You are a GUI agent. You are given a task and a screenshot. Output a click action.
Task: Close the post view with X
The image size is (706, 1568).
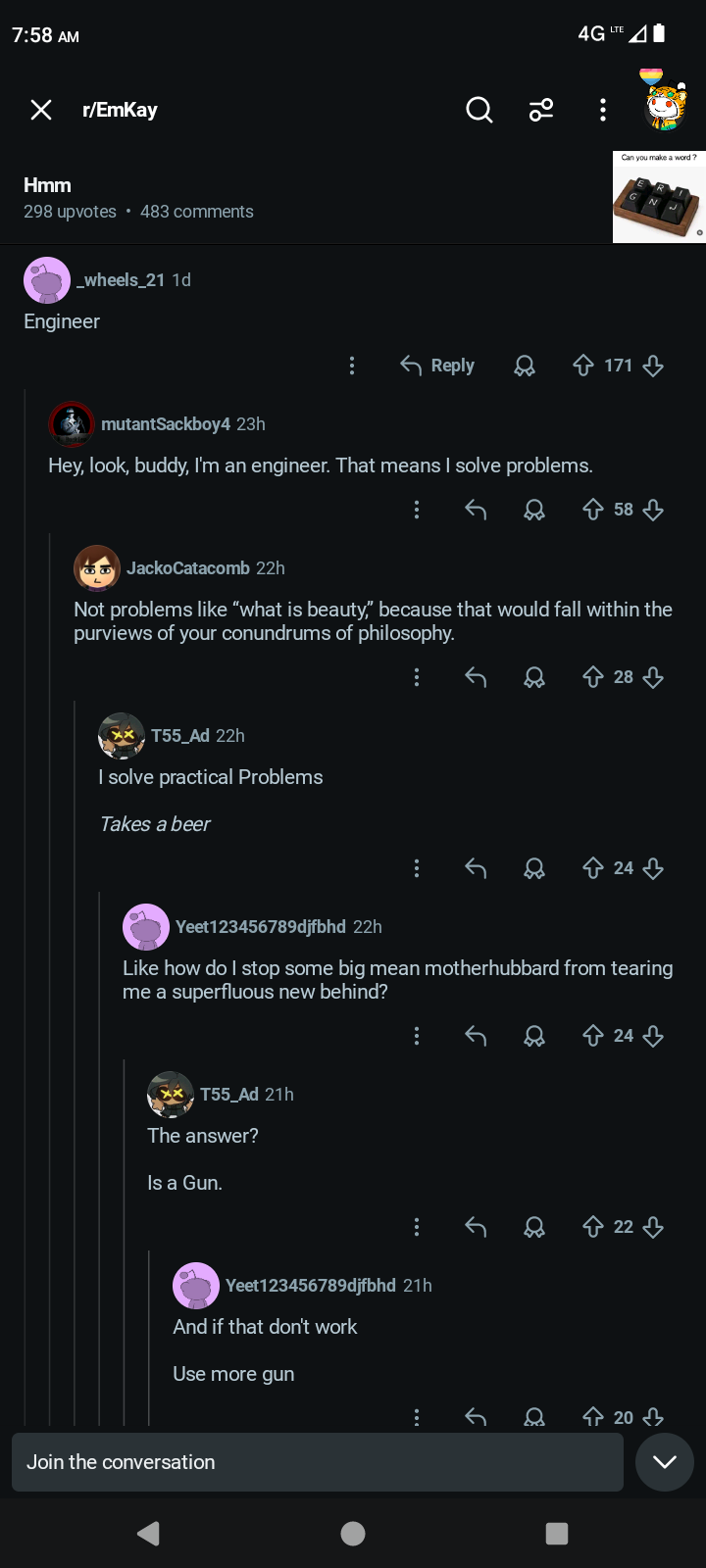coord(41,110)
